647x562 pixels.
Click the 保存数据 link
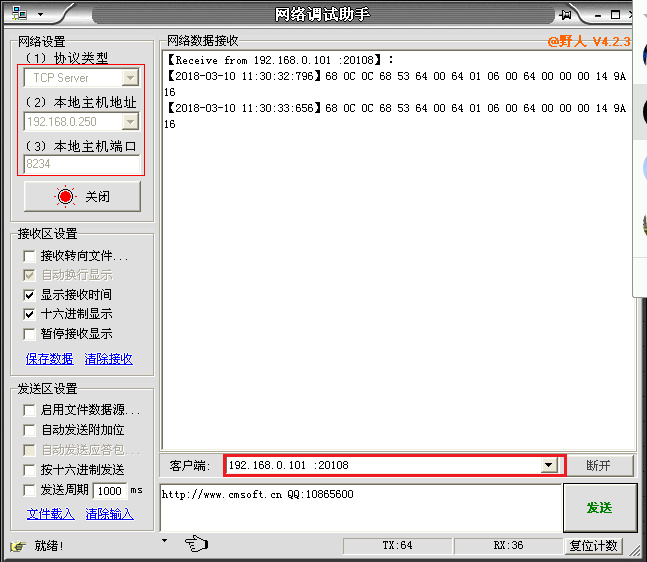click(50, 359)
